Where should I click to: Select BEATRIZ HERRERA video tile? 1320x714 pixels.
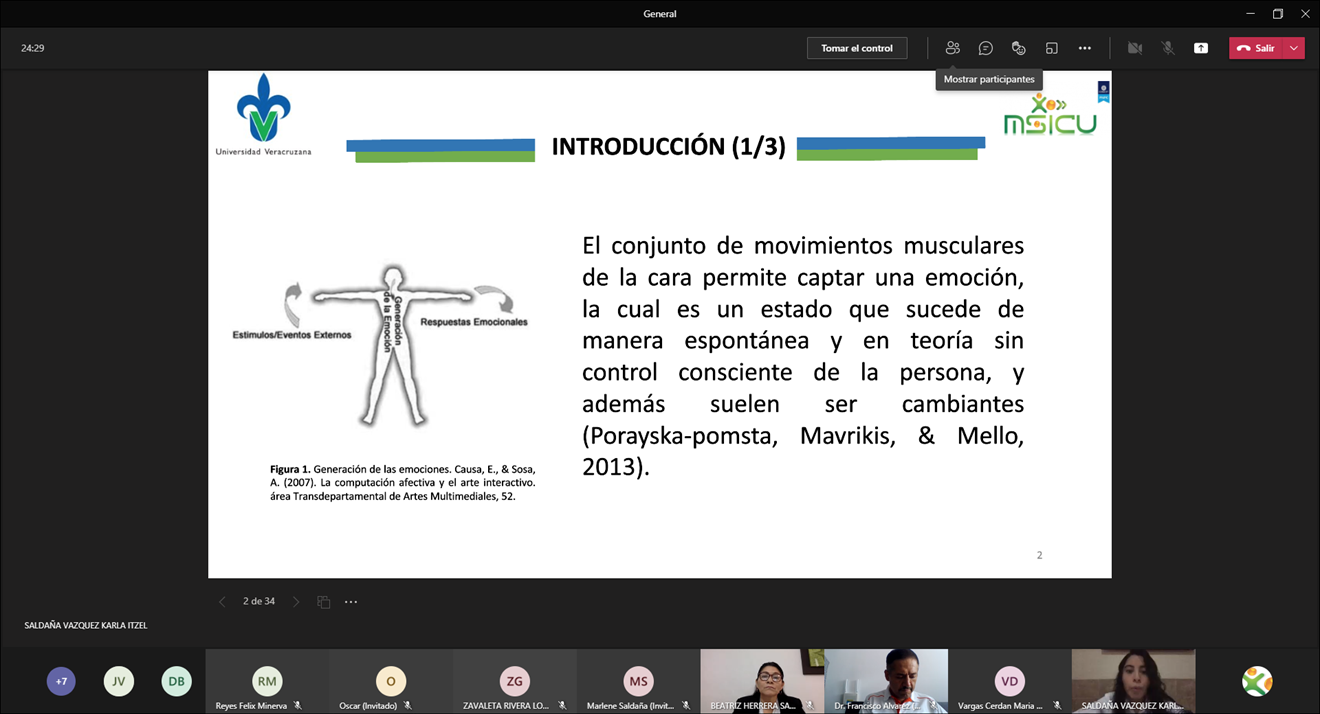pyautogui.click(x=761, y=681)
